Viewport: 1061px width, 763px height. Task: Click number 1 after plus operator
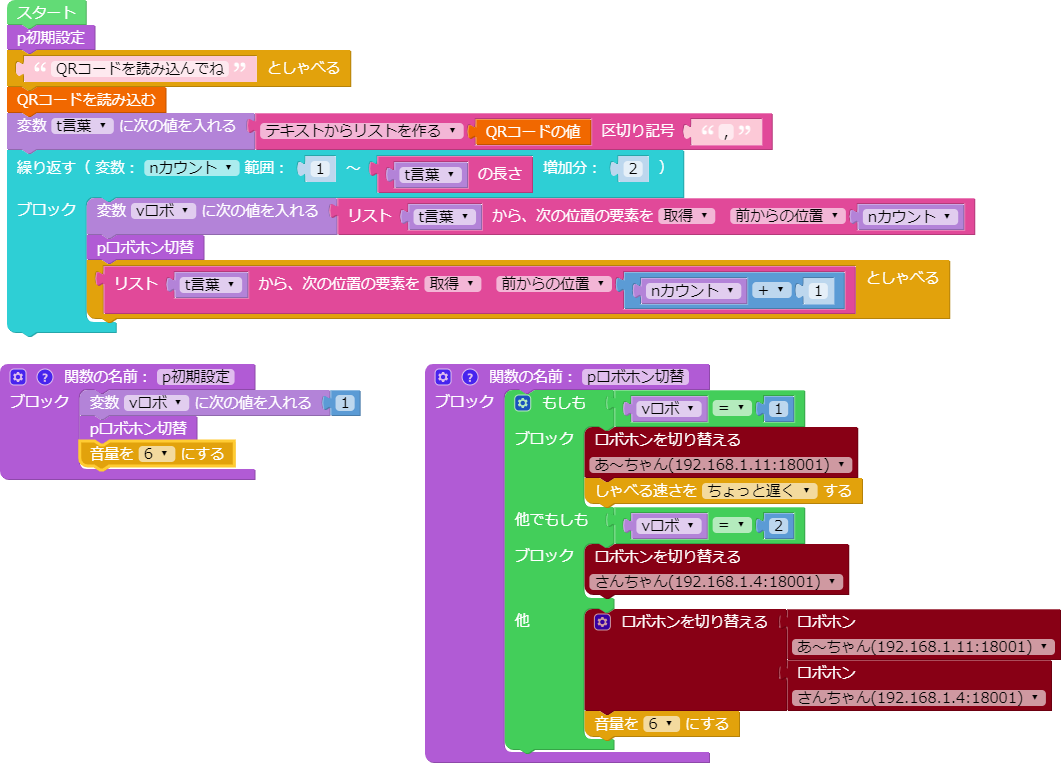pos(819,291)
